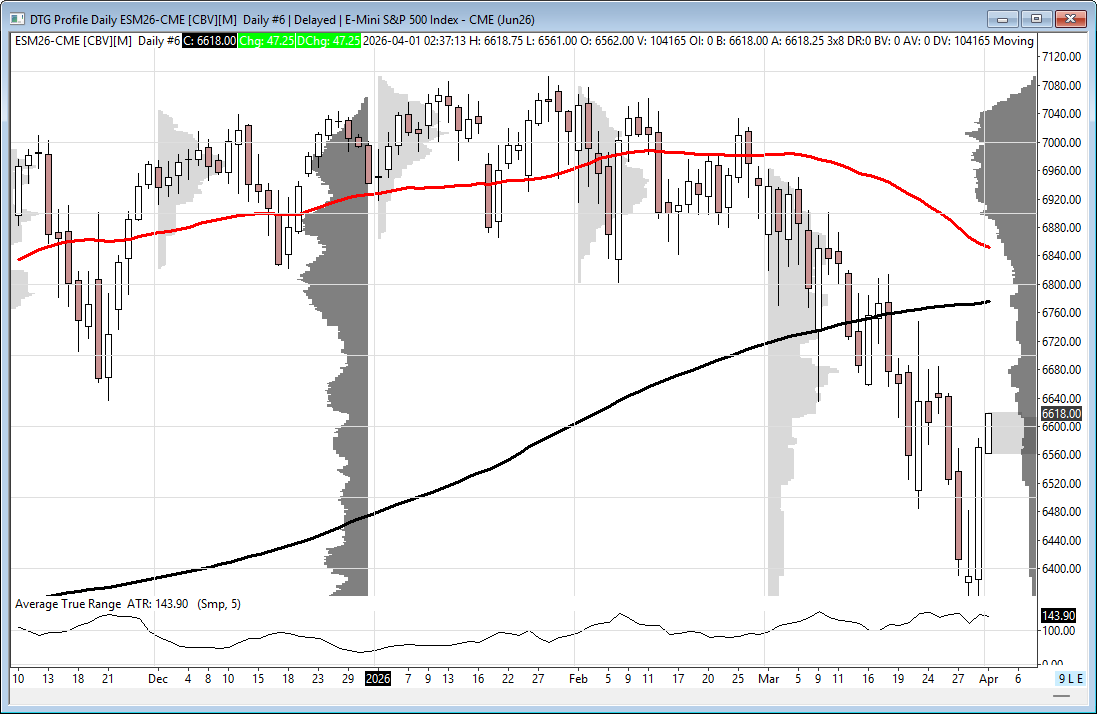Click the highlighted 2026 year marker on time axis

click(378, 678)
